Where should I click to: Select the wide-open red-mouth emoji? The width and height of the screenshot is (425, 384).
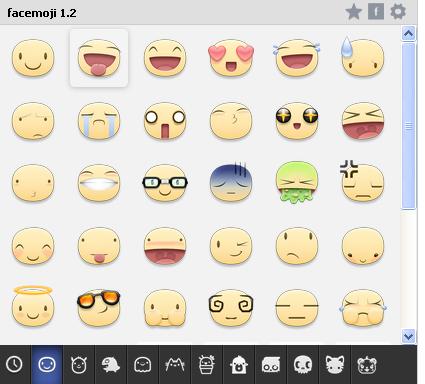(165, 246)
